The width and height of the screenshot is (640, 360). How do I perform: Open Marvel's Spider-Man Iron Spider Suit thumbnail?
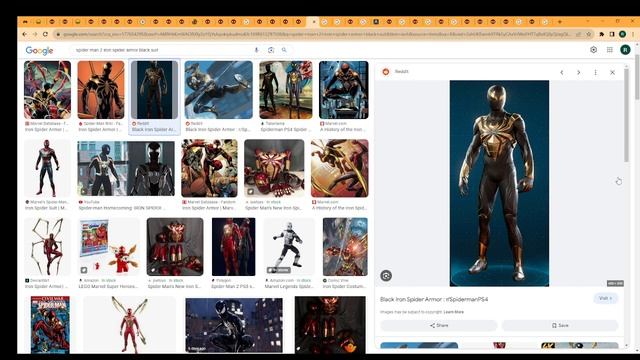click(x=47, y=168)
